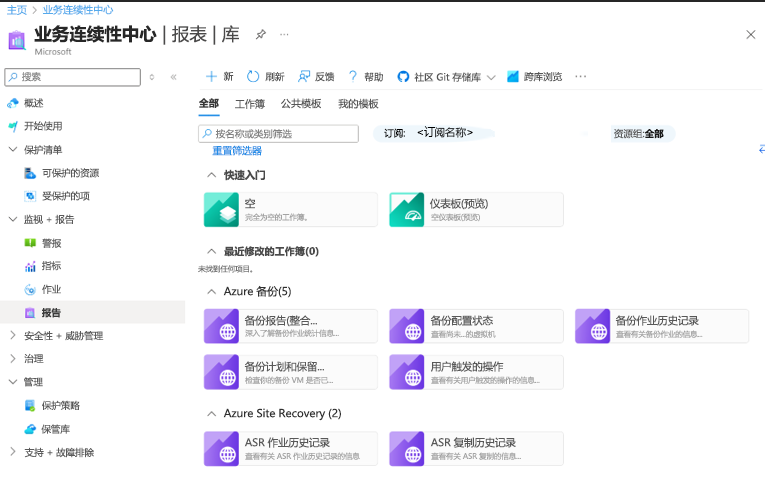Image resolution: width=765 pixels, height=496 pixels.
Task: Click the 订阅 filter pill
Action: click(x=434, y=133)
